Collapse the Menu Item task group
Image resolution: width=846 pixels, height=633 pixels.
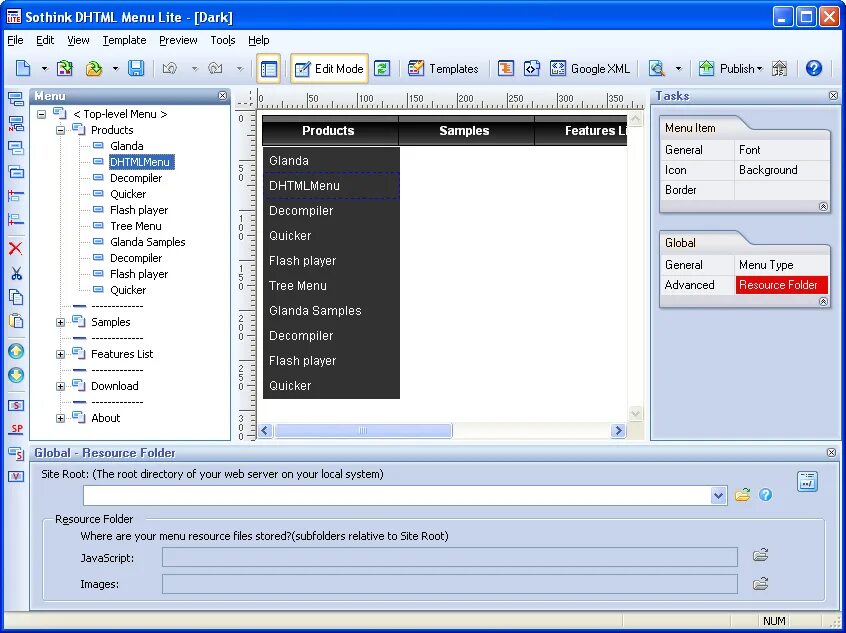click(x=823, y=206)
